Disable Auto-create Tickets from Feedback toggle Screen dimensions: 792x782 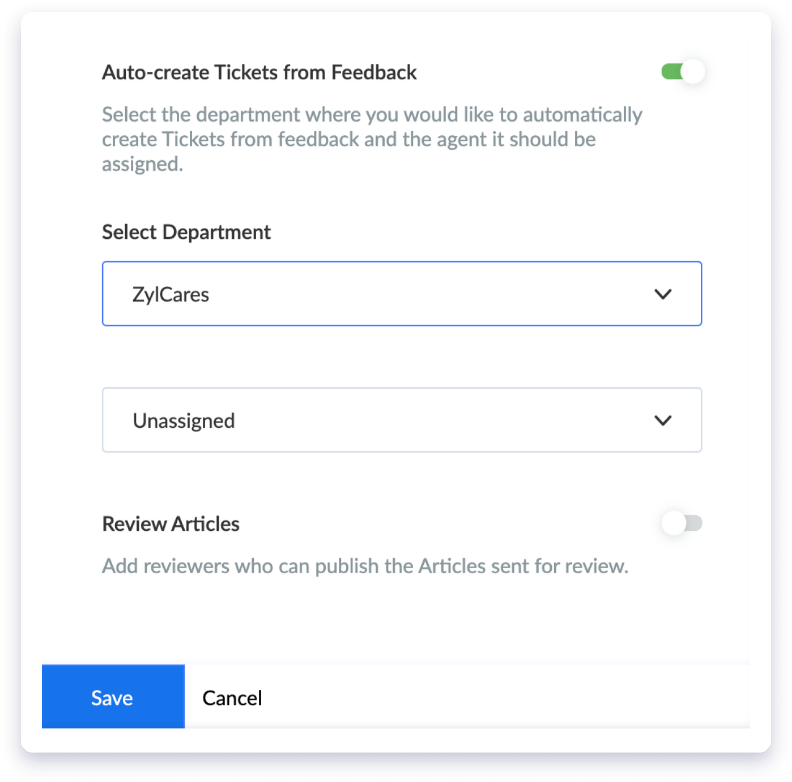(x=682, y=72)
